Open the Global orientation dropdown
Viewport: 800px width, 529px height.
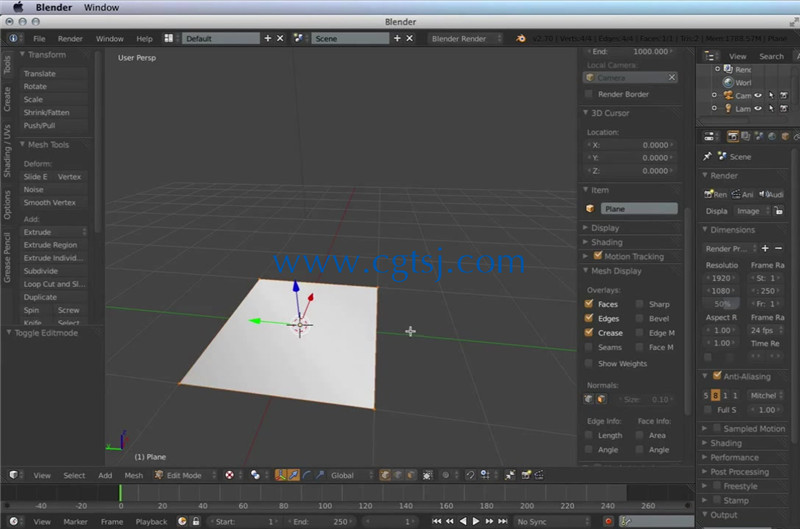[x=352, y=475]
